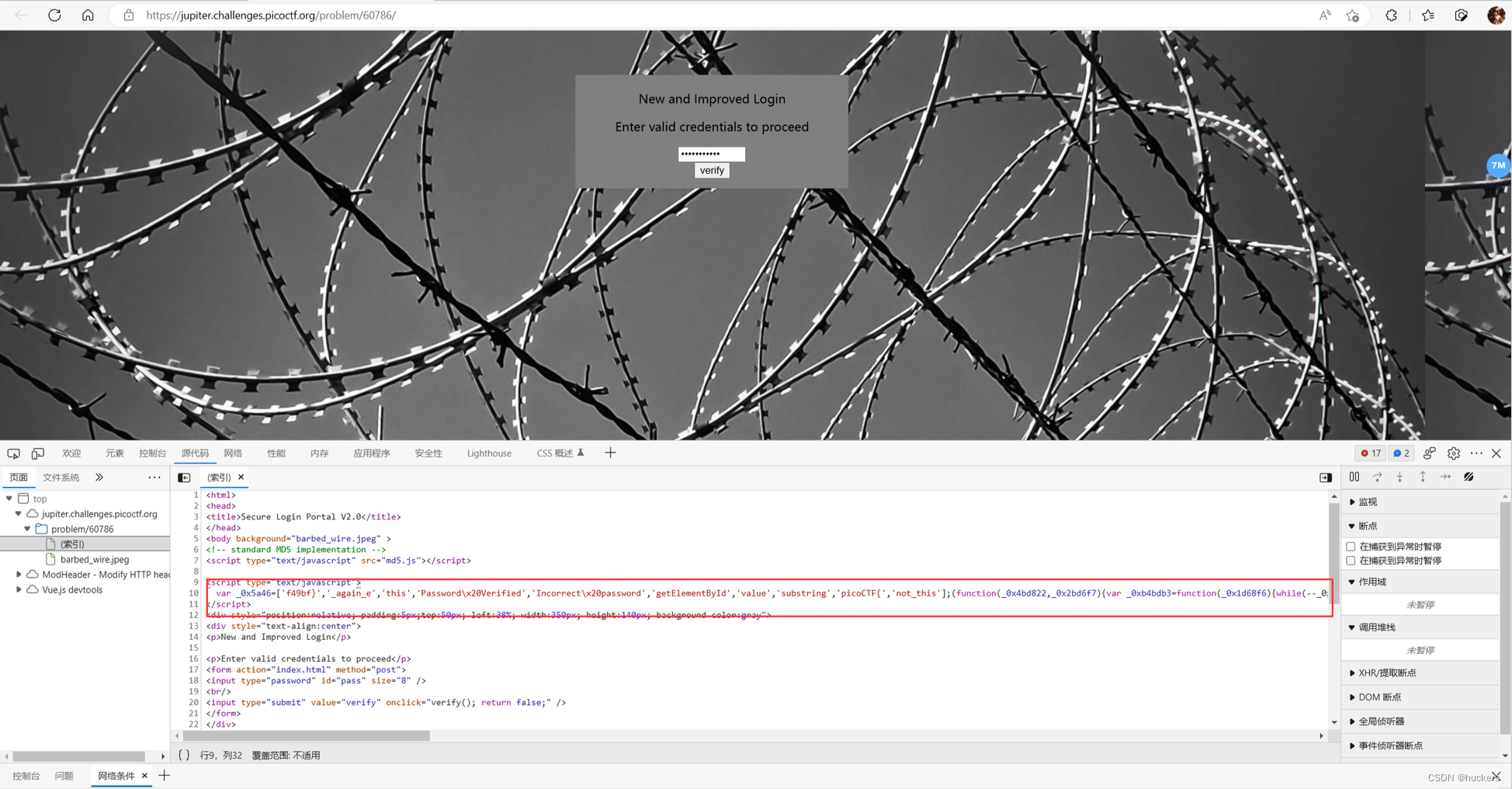Check the first 在捕获到异常时暂停 checkbox
1512x789 pixels.
(x=1351, y=547)
